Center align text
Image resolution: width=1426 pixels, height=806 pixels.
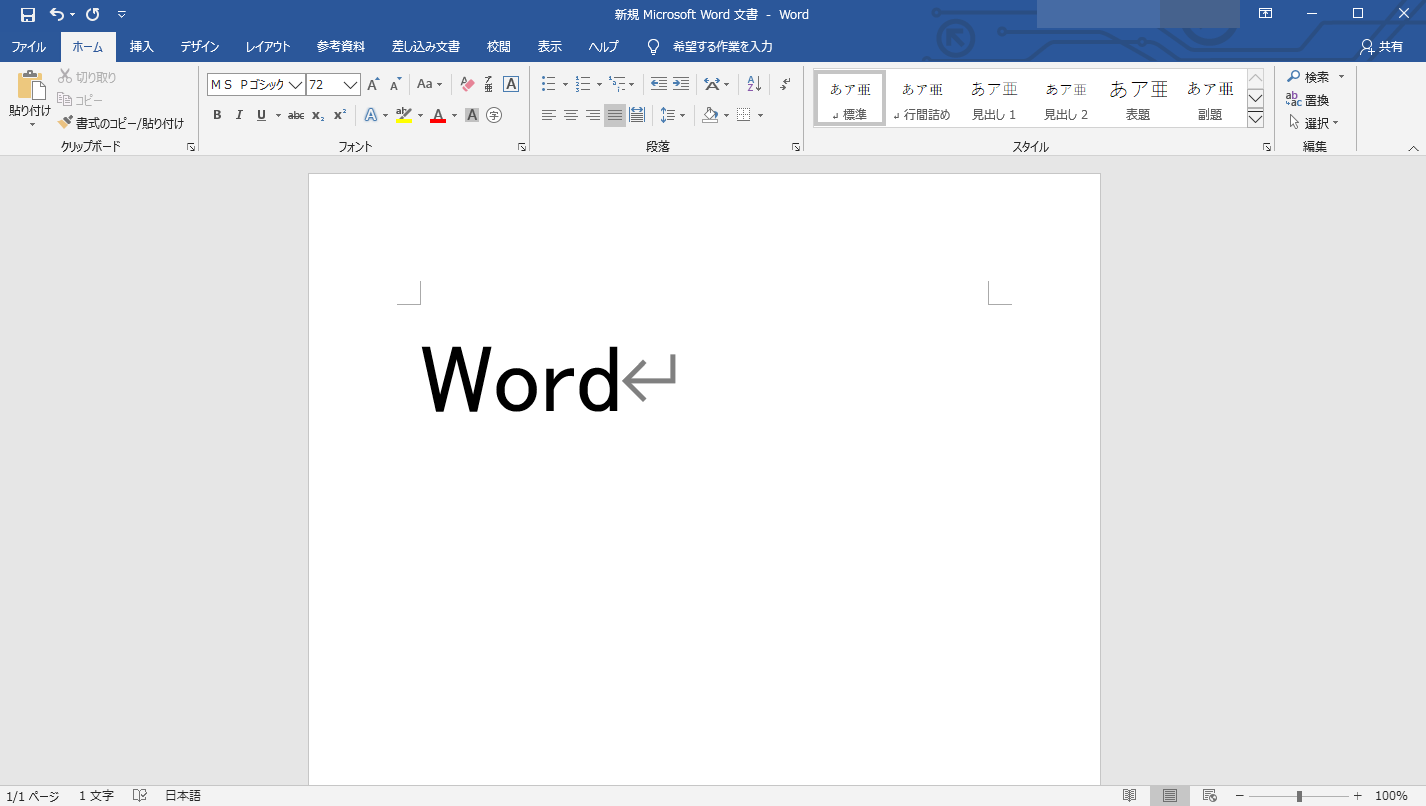[x=571, y=115]
